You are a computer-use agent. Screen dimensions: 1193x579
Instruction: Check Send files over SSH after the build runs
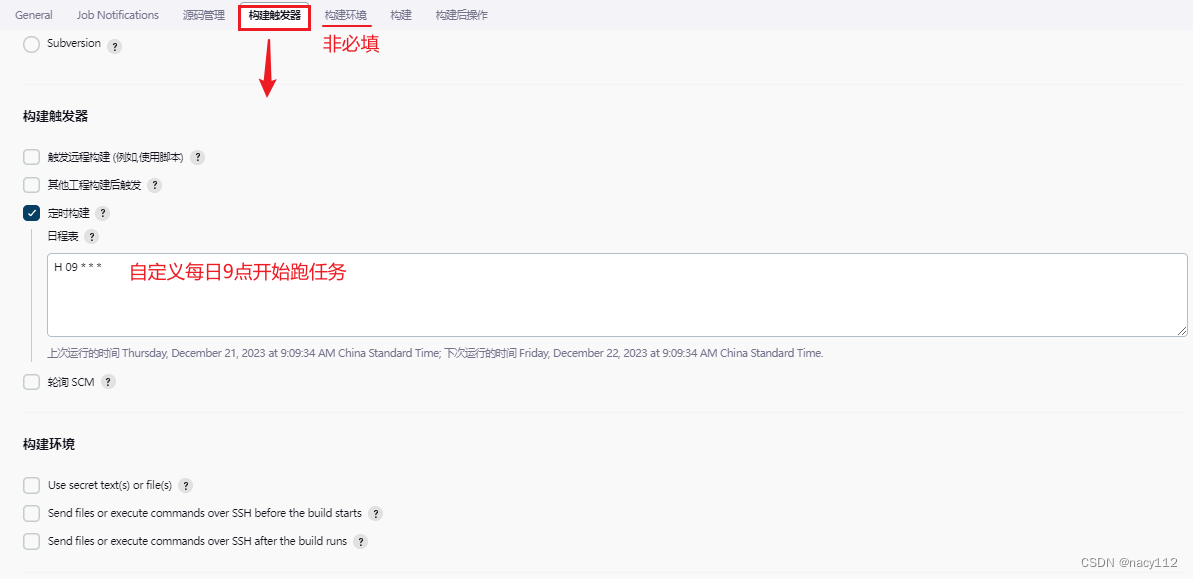tap(31, 542)
